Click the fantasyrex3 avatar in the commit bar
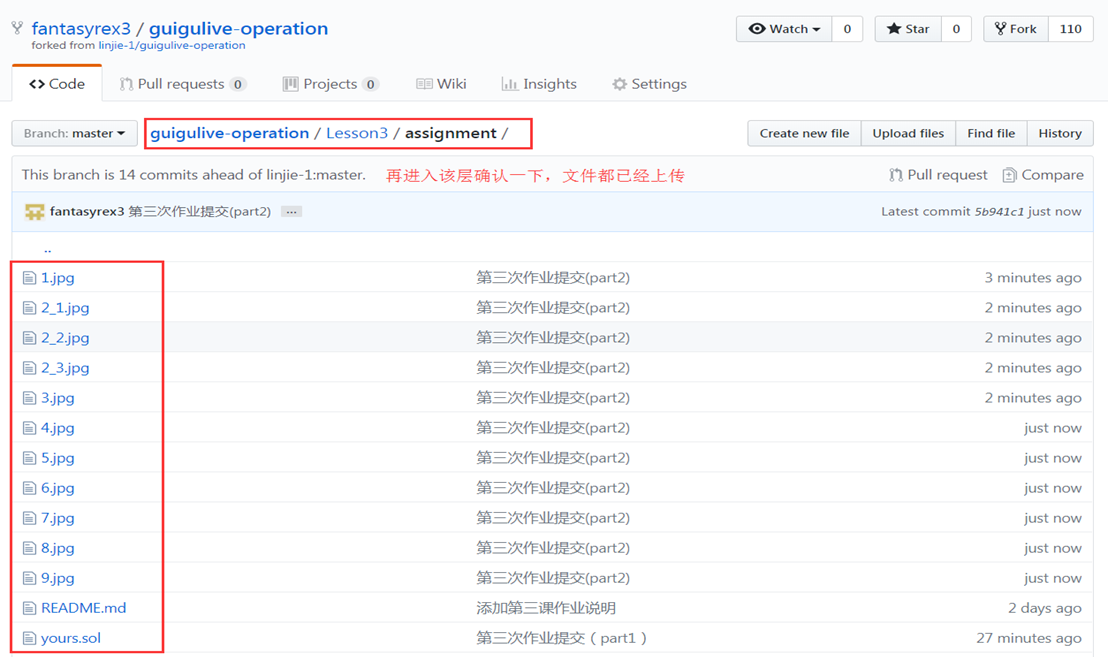Image resolution: width=1108 pixels, height=657 pixels. point(34,211)
